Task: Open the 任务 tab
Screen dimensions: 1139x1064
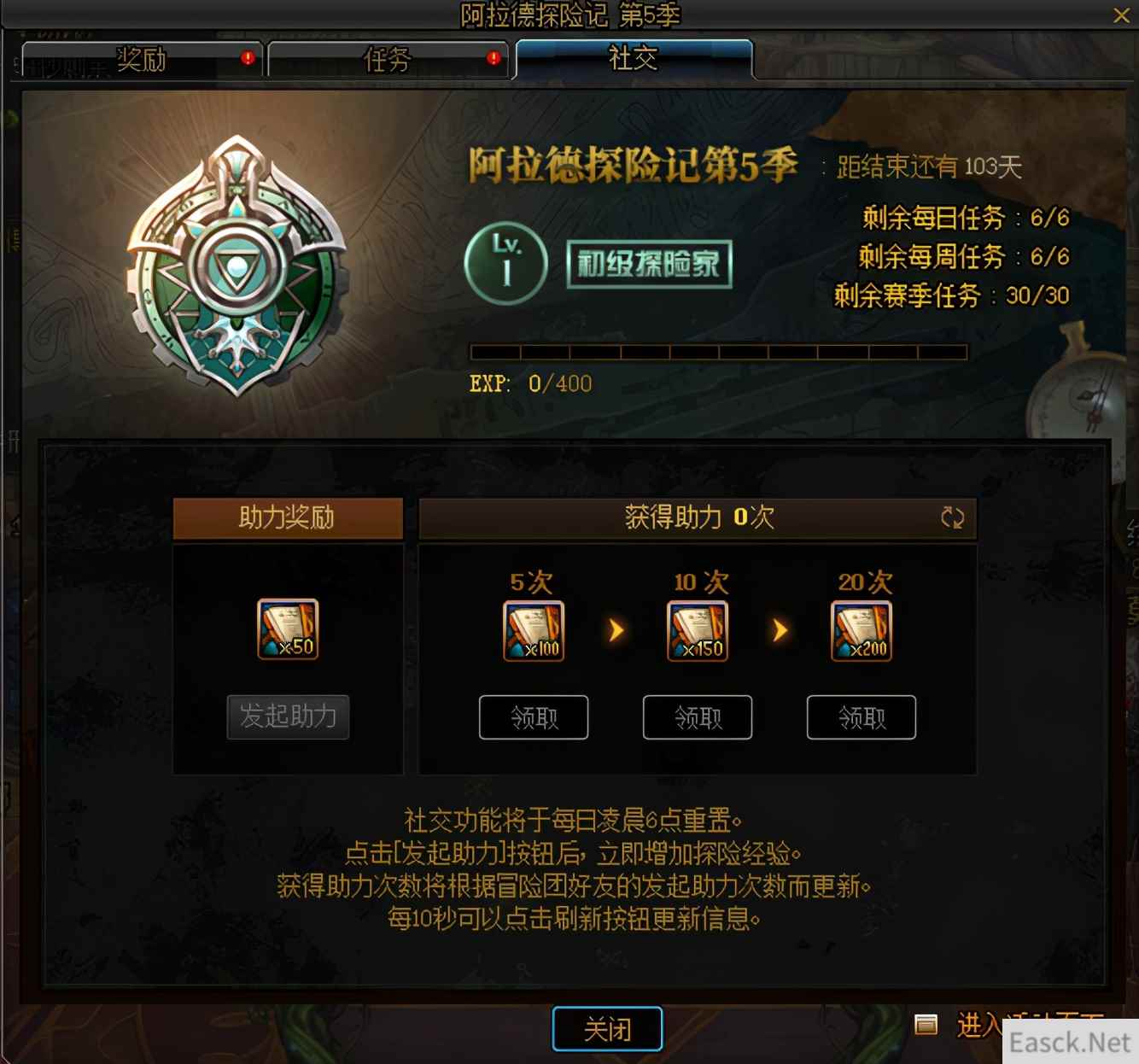Action: [388, 60]
